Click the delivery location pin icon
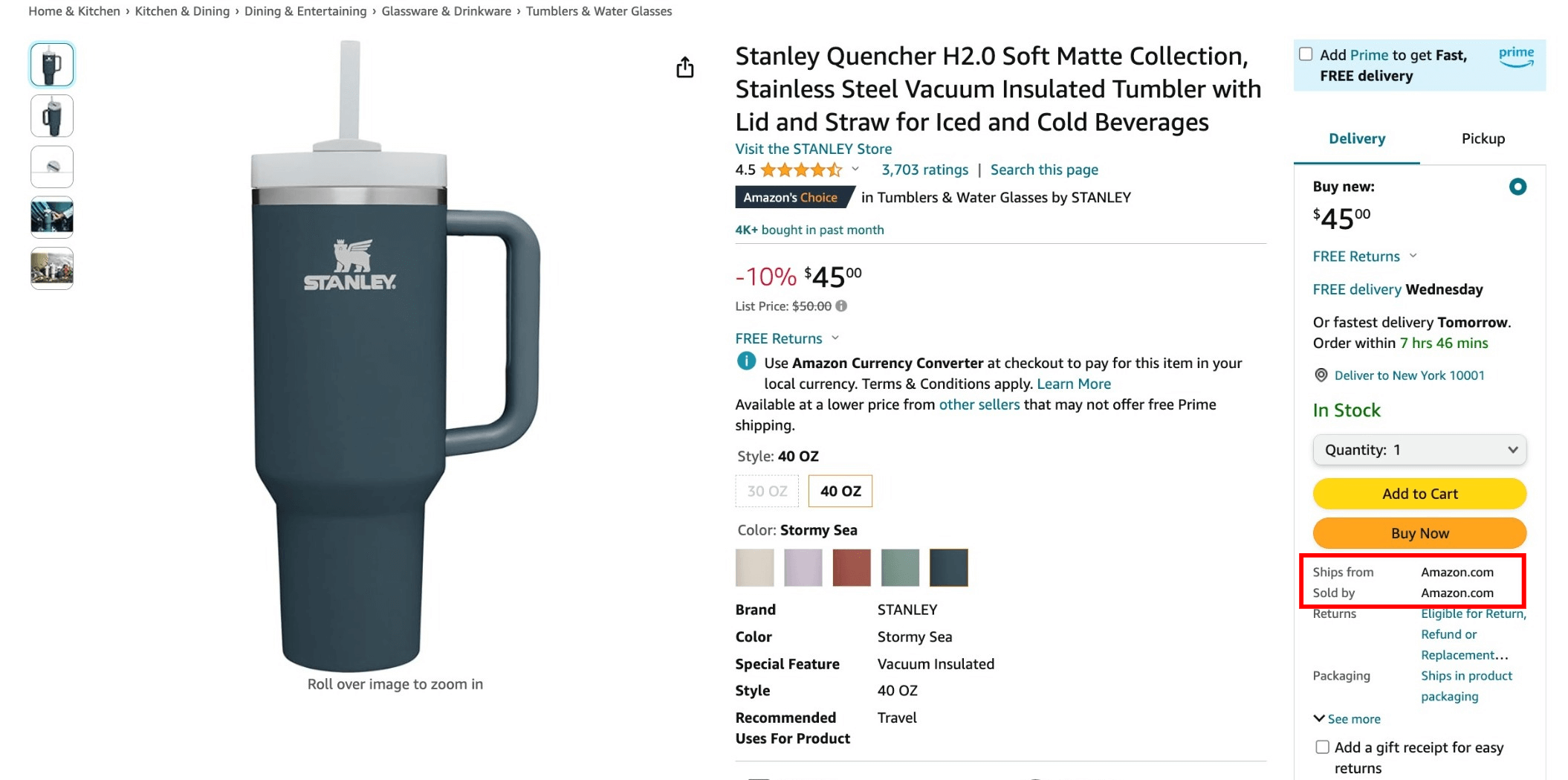The height and width of the screenshot is (780, 1568). coord(1321,376)
